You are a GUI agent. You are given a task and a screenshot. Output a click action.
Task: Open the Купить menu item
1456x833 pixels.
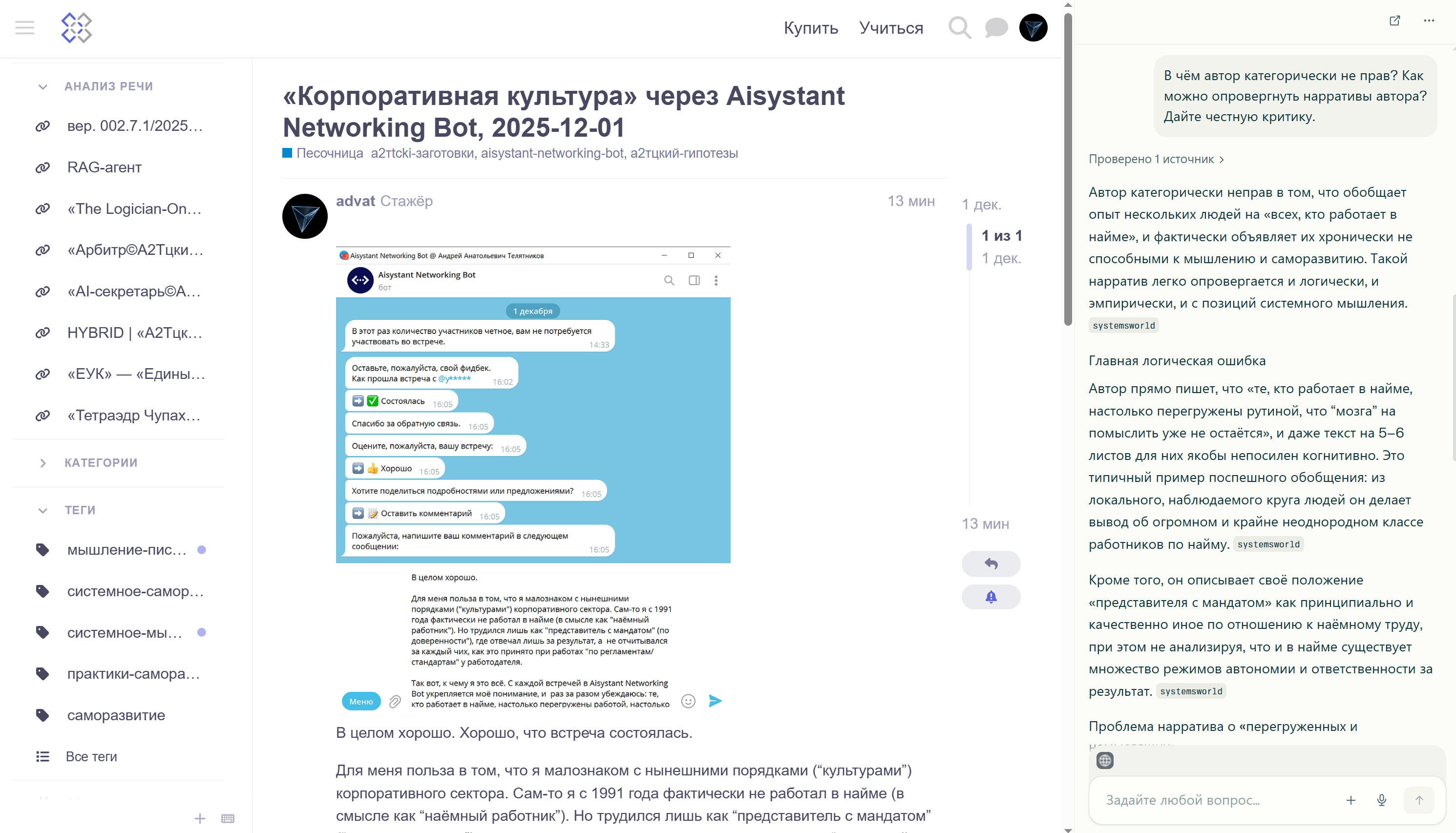811,28
